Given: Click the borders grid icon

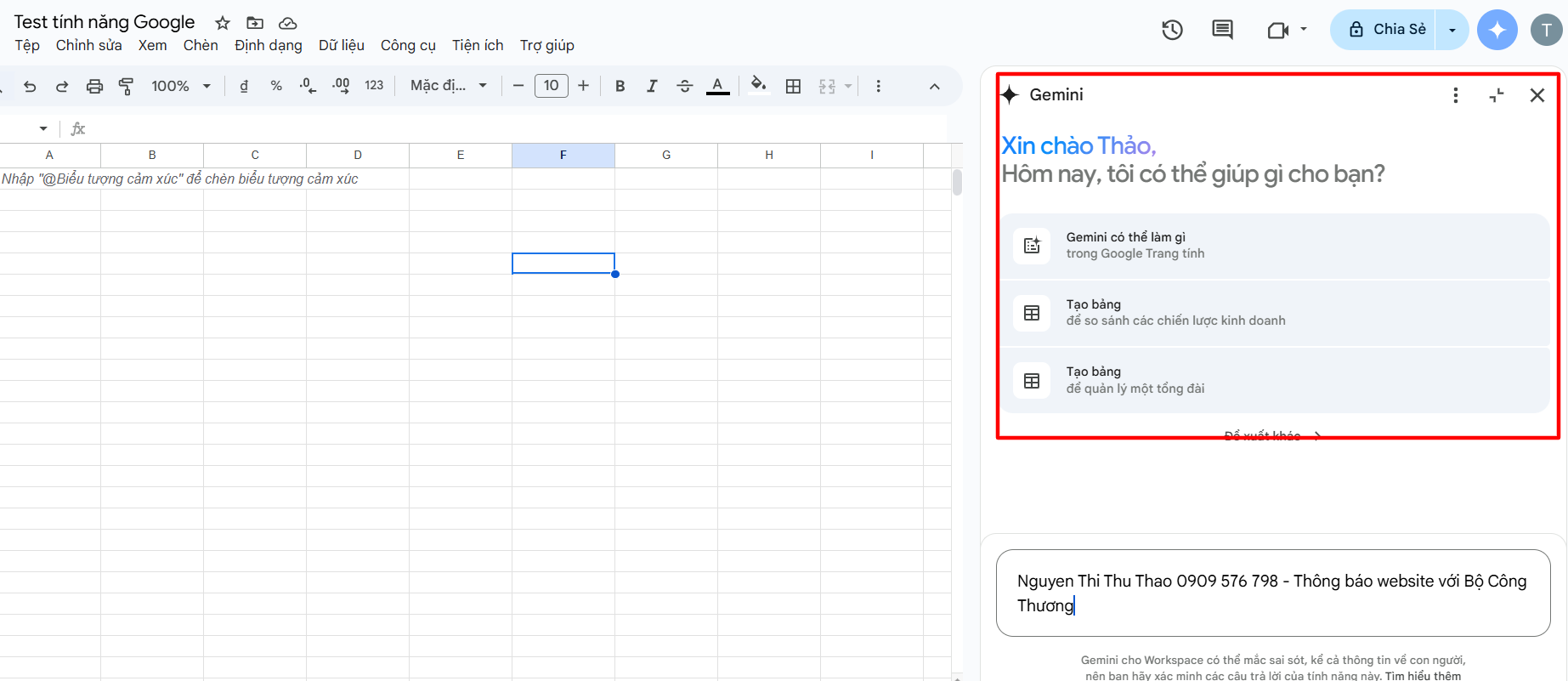Looking at the screenshot, I should coord(793,86).
